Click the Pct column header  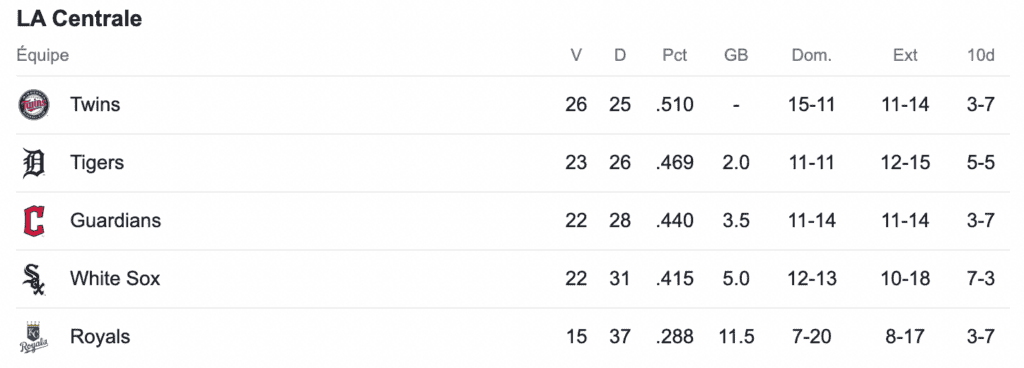pyautogui.click(x=675, y=55)
